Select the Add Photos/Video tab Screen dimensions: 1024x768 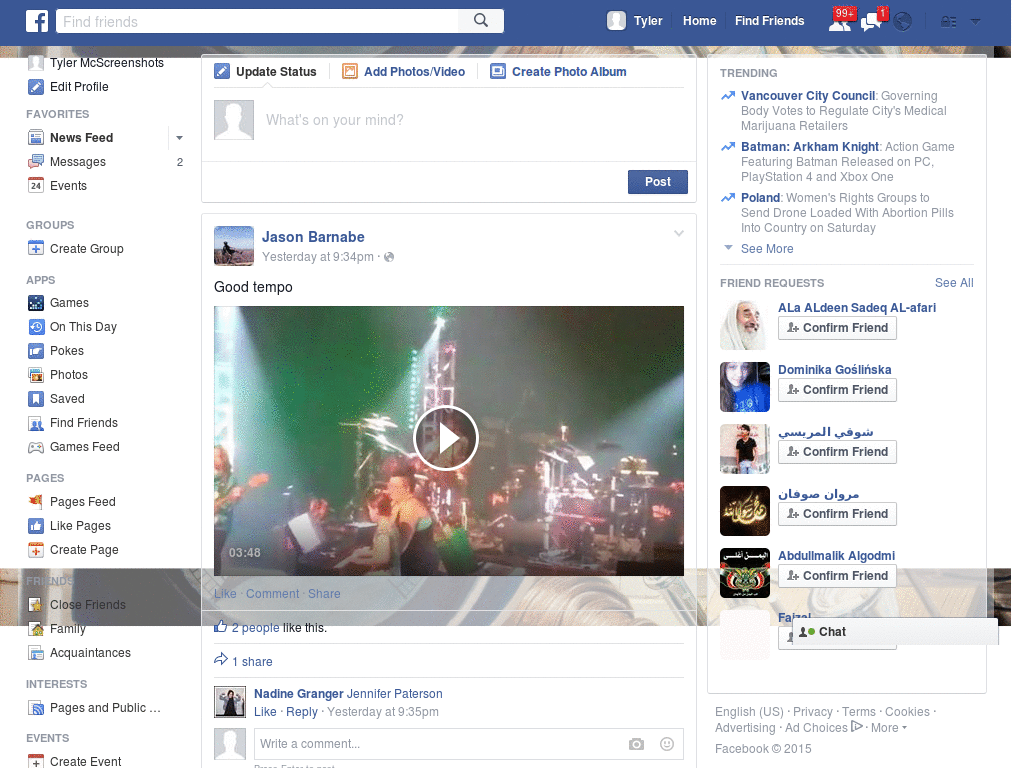[x=404, y=72]
